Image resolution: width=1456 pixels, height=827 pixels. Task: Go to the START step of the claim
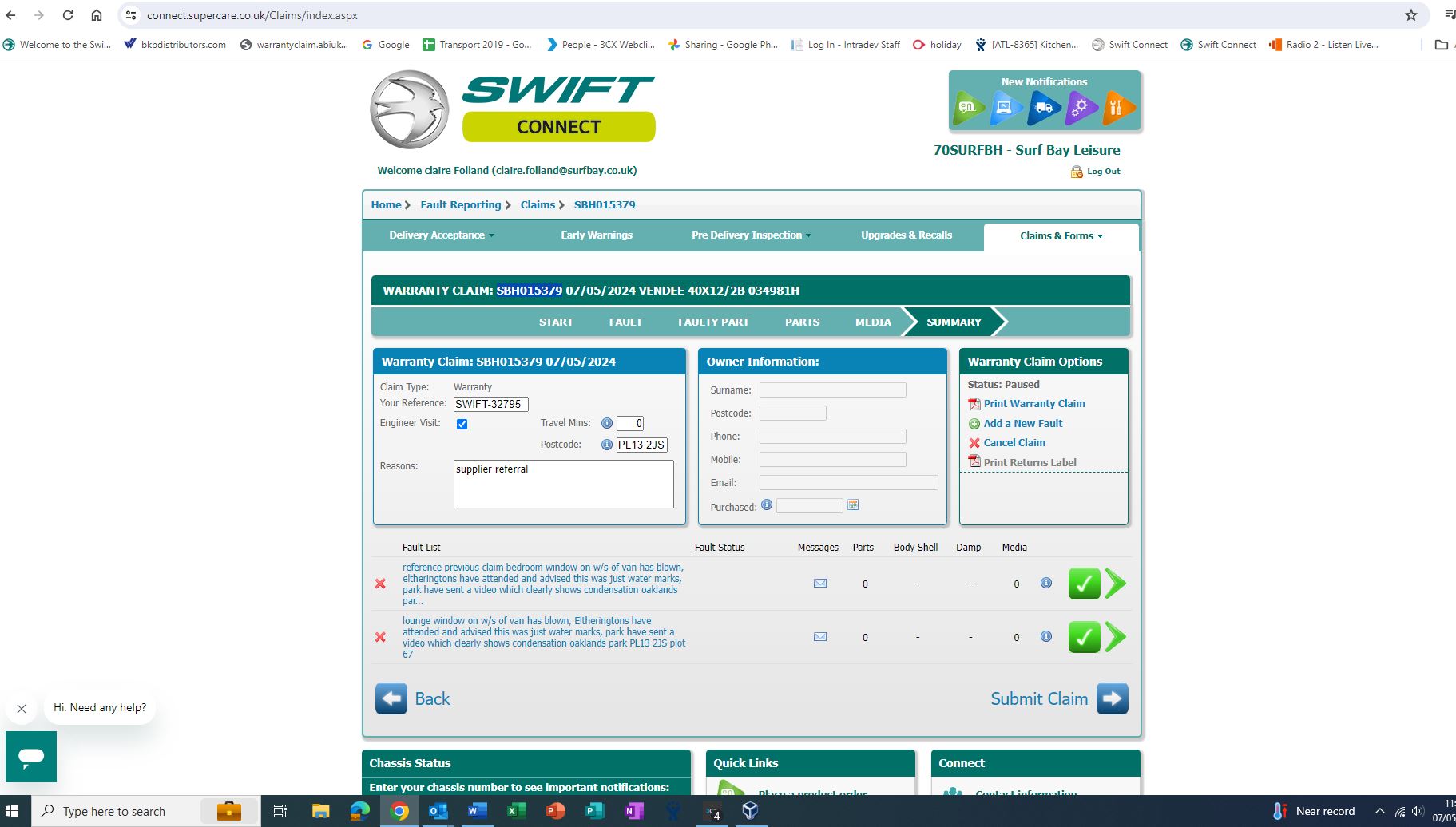pos(556,322)
